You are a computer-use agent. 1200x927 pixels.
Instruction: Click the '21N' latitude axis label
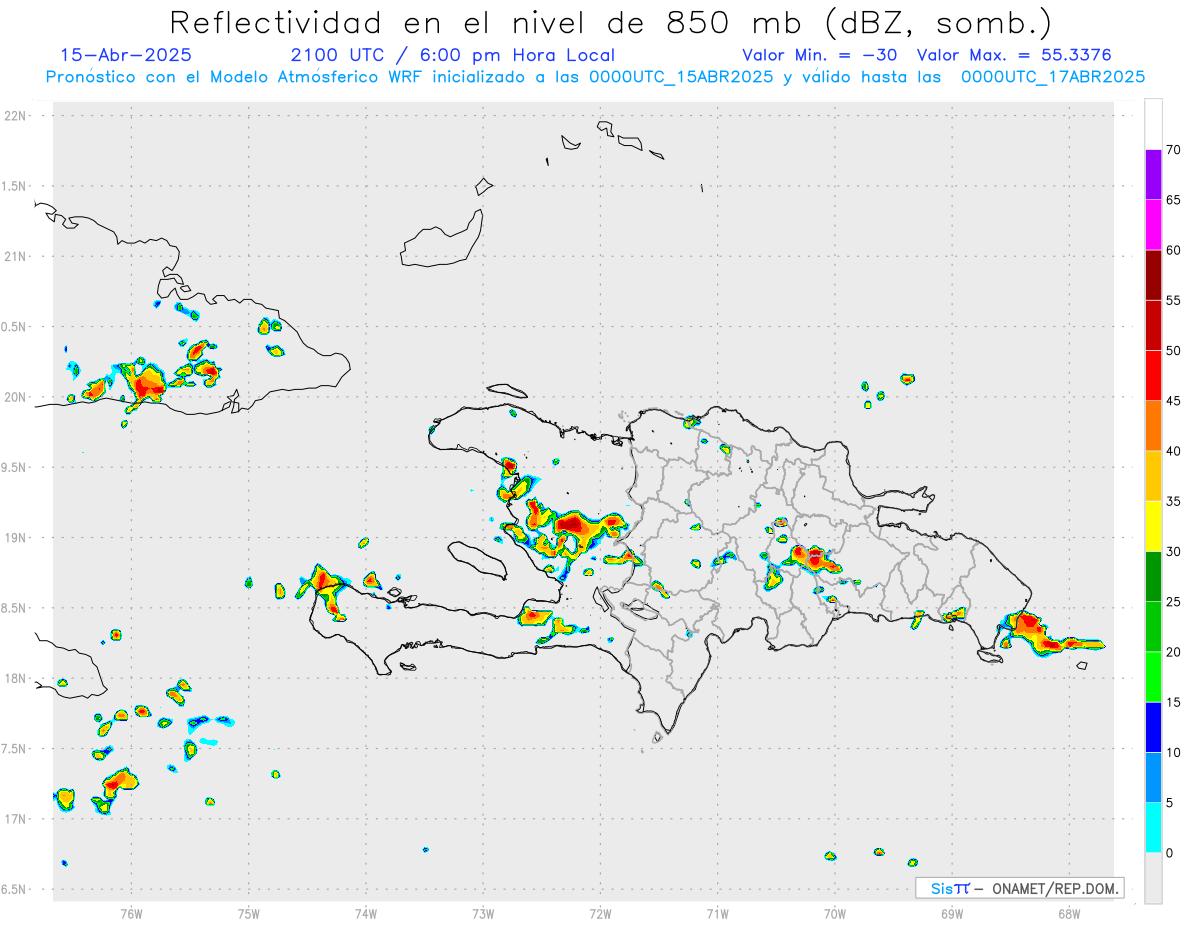pos(17,256)
